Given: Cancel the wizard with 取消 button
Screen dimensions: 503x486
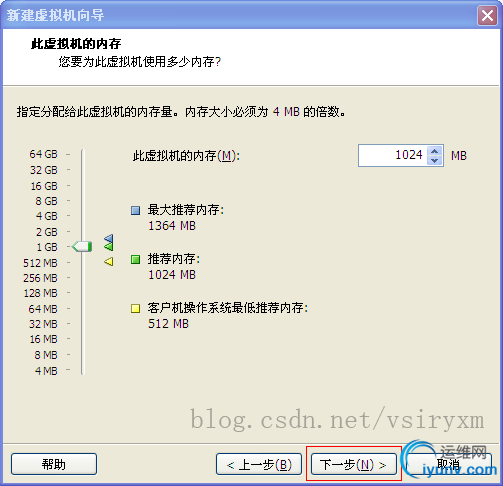Looking at the screenshot, I should [448, 464].
